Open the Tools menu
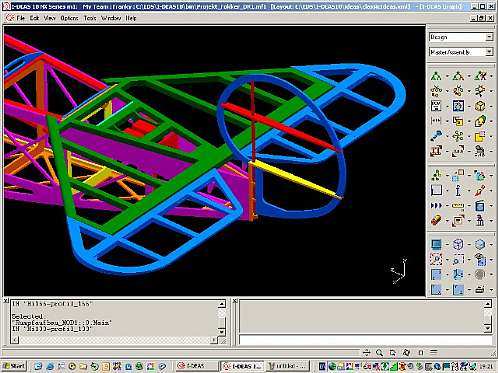 coord(90,18)
